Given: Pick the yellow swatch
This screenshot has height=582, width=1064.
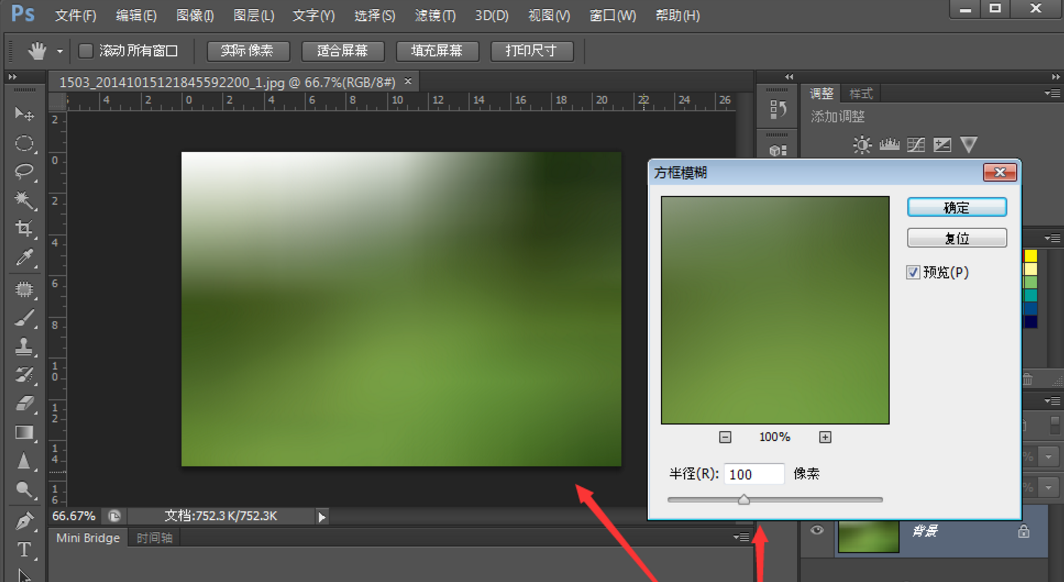Looking at the screenshot, I should (x=1030, y=256).
